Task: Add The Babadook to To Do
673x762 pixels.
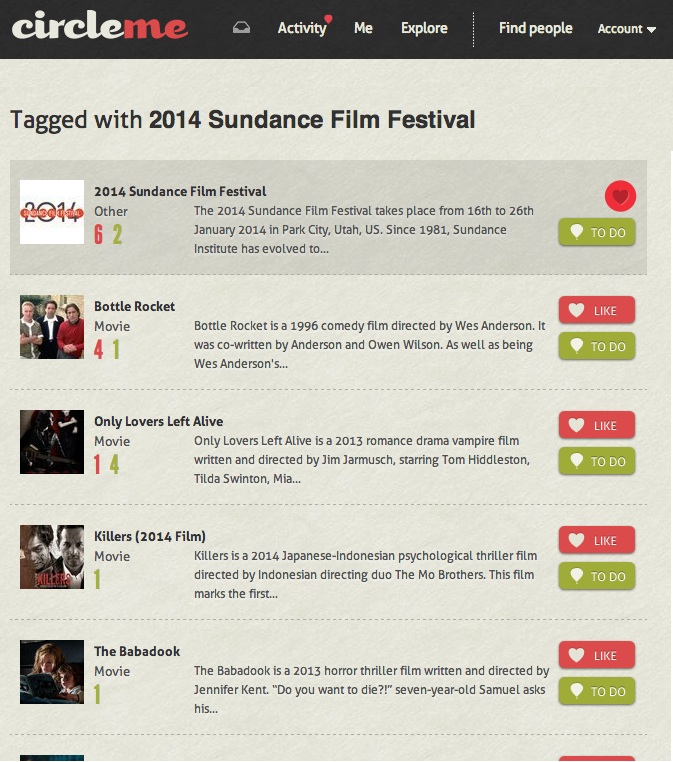Action: pyautogui.click(x=596, y=692)
